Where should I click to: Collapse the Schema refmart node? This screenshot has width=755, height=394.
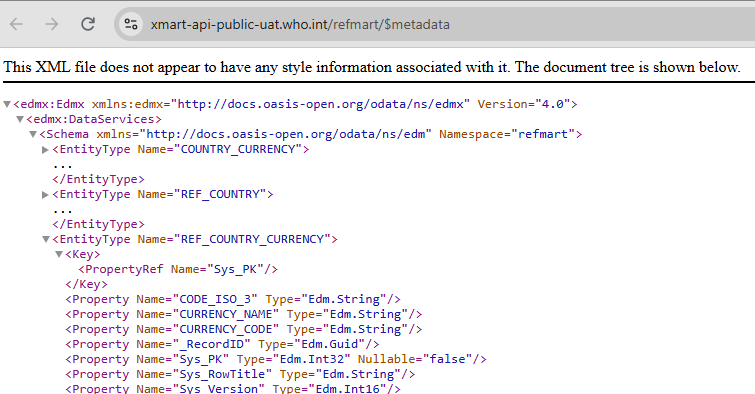click(x=33, y=134)
